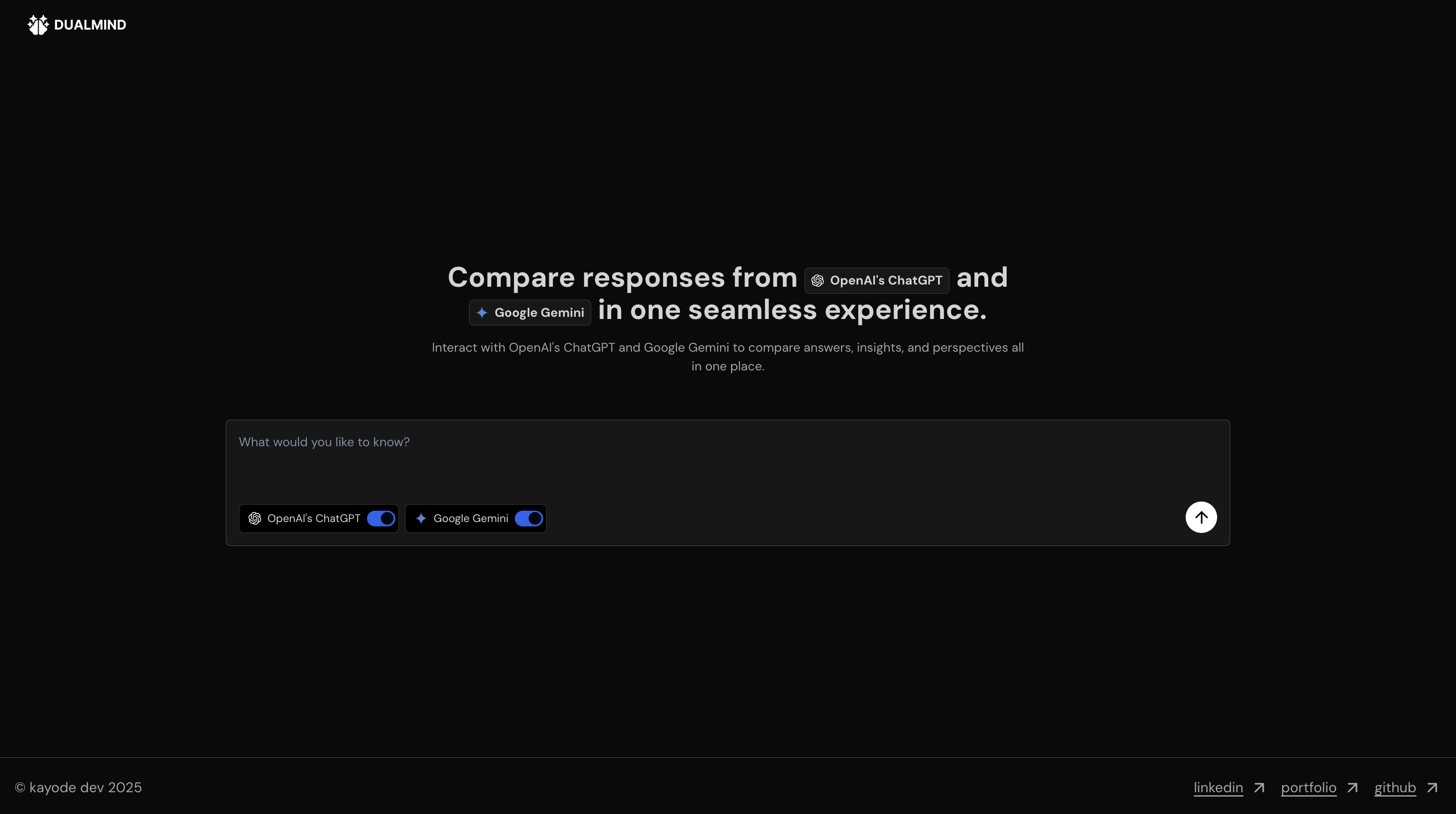Click the arrow icon next to github

(x=1432, y=787)
